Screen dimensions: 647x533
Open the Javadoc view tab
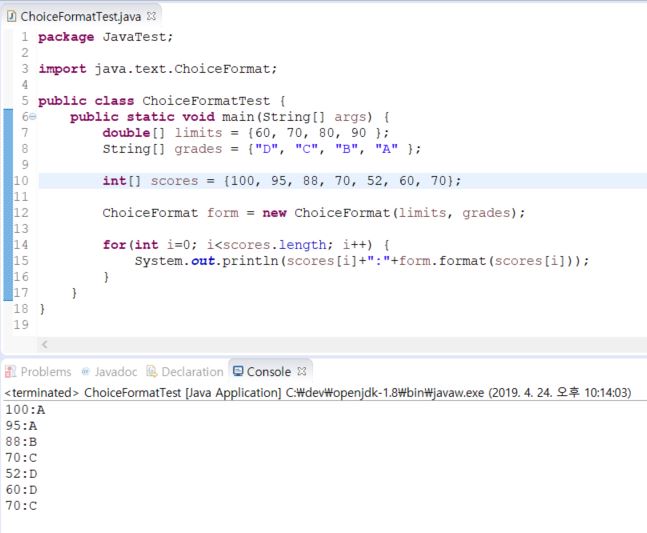click(109, 372)
